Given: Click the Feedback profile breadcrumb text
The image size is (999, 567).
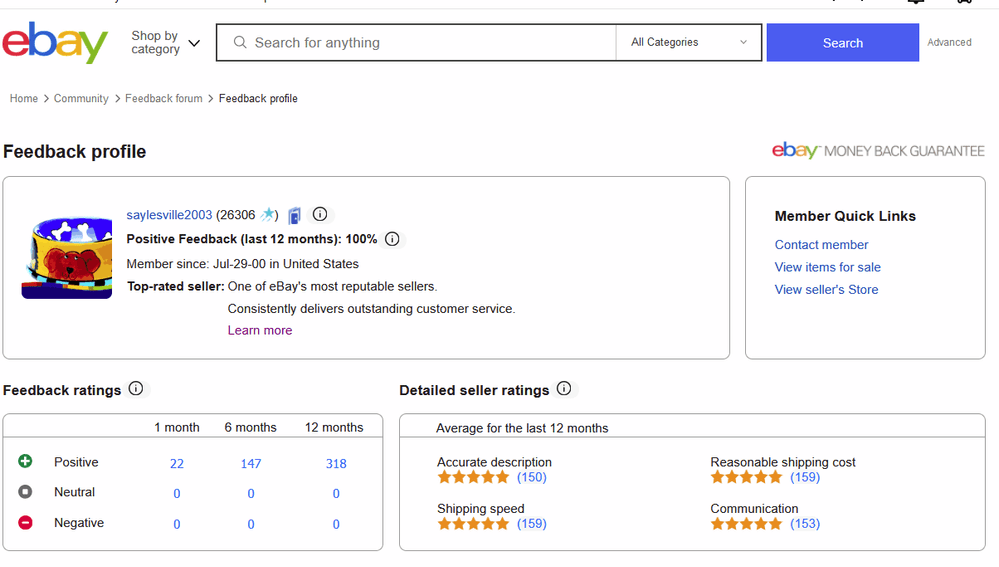Looking at the screenshot, I should [x=258, y=99].
